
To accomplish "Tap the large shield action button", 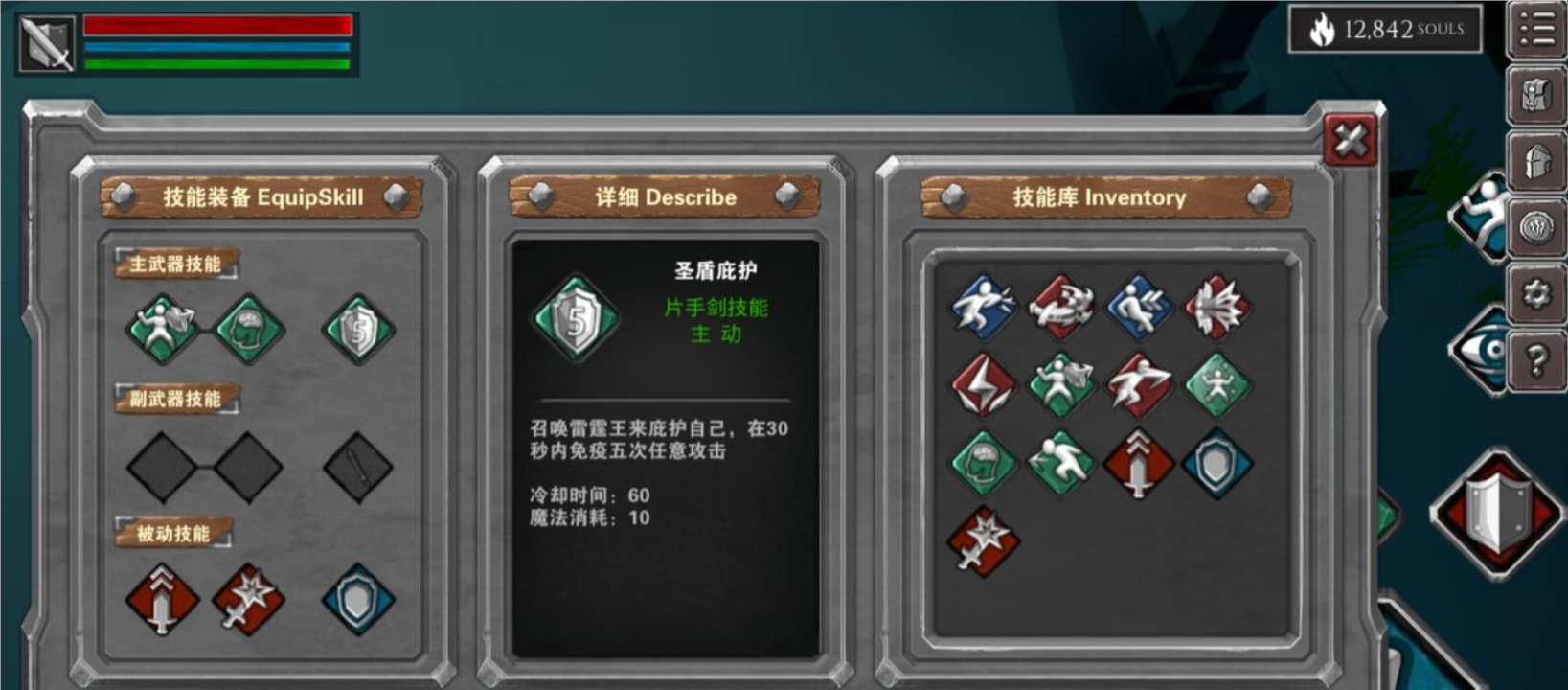I will 1496,514.
